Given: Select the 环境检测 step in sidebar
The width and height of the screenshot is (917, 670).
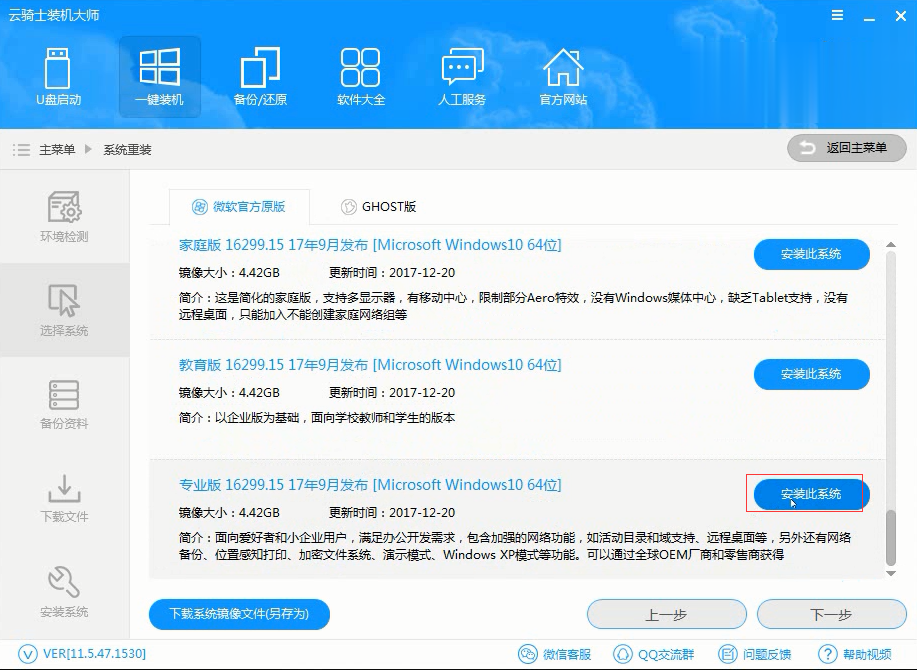Looking at the screenshot, I should [64, 216].
